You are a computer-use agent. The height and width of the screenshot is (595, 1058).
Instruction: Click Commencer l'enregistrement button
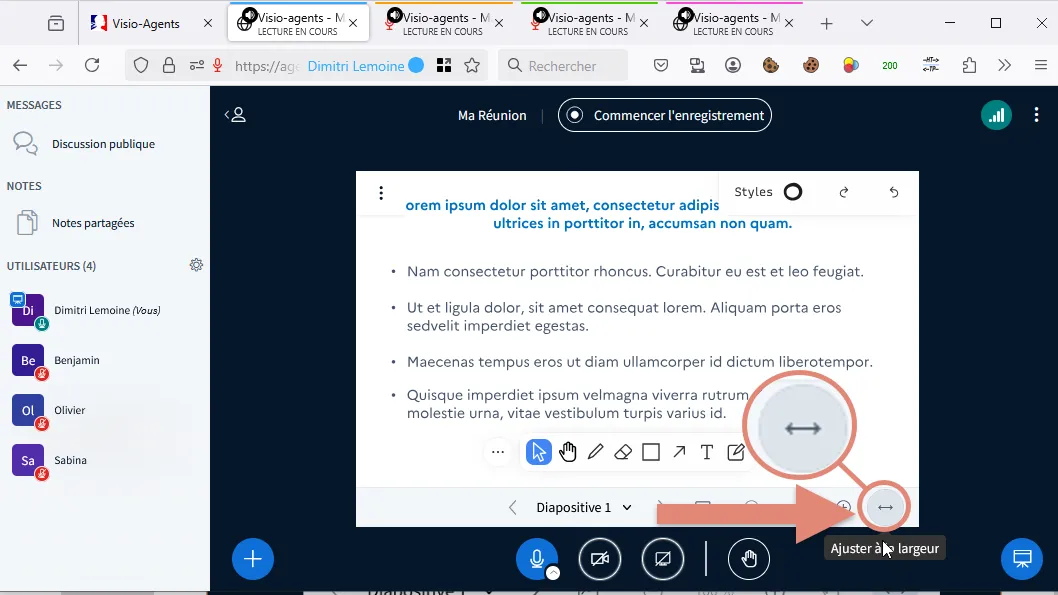(665, 115)
